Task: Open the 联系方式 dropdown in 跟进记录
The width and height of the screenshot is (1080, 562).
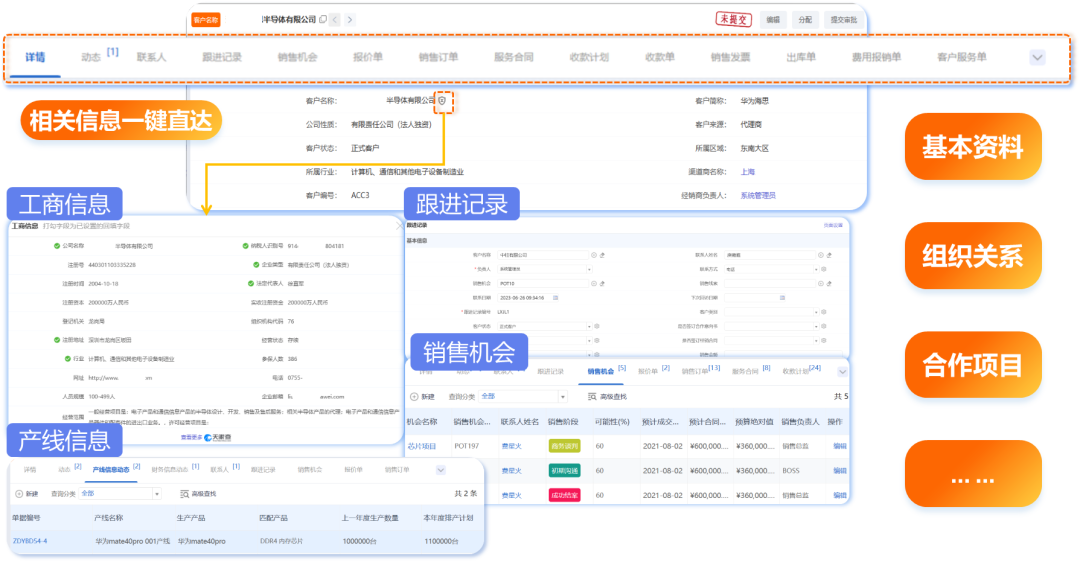Action: click(x=771, y=269)
